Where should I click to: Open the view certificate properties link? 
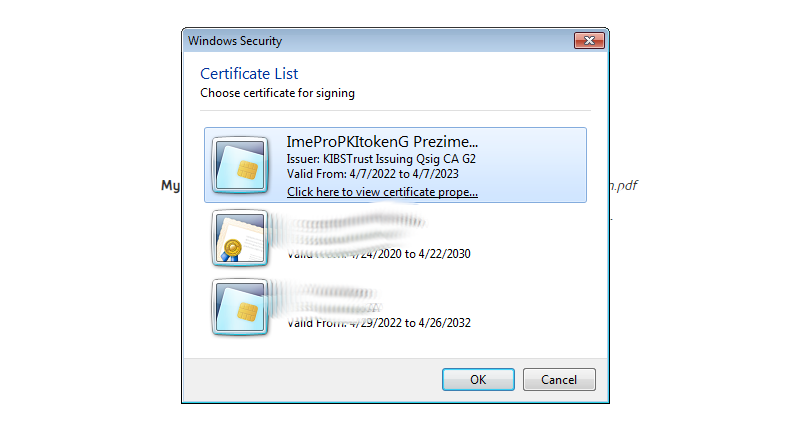[x=382, y=191]
